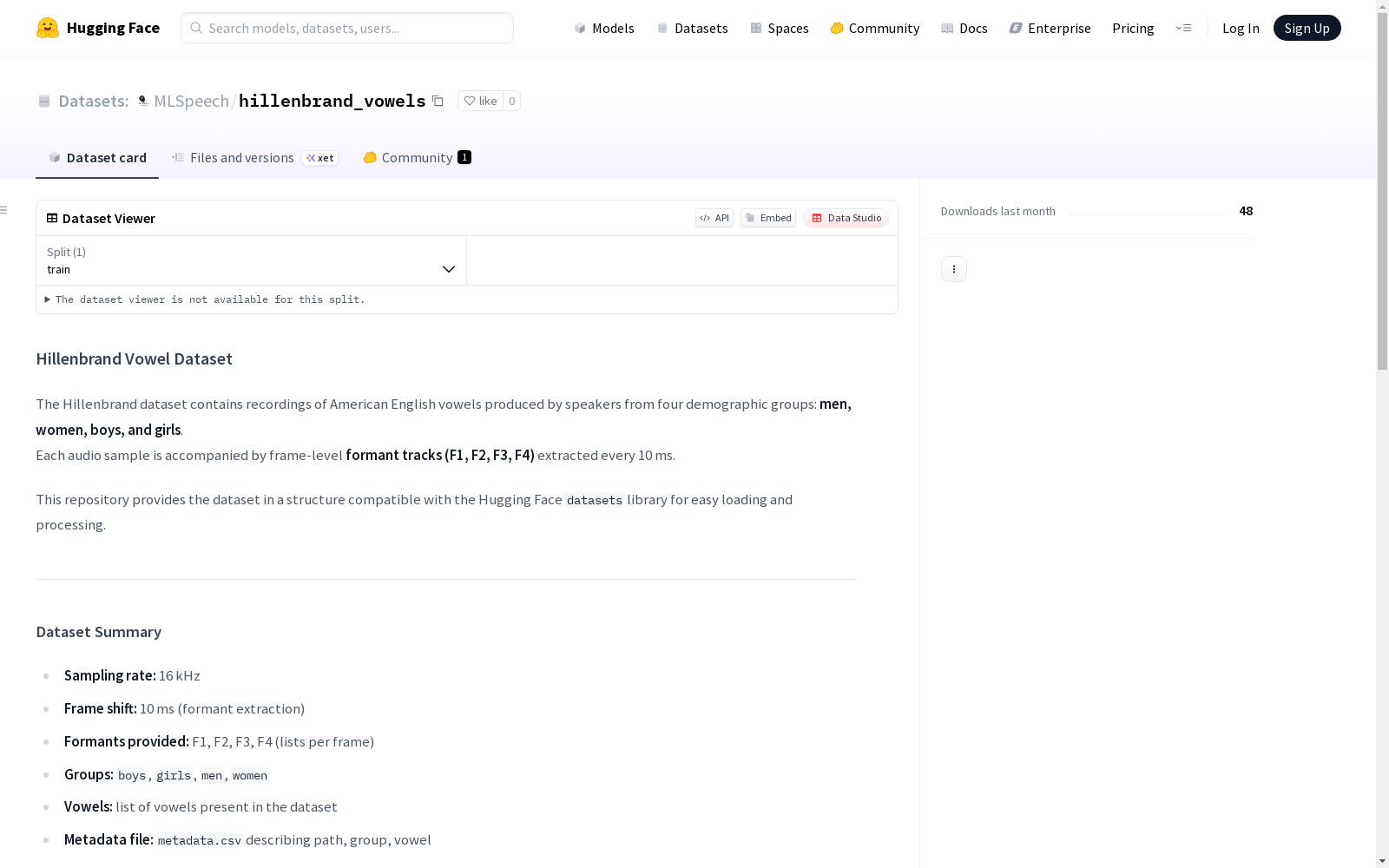Click the 'boys' group code tag

tap(132, 775)
